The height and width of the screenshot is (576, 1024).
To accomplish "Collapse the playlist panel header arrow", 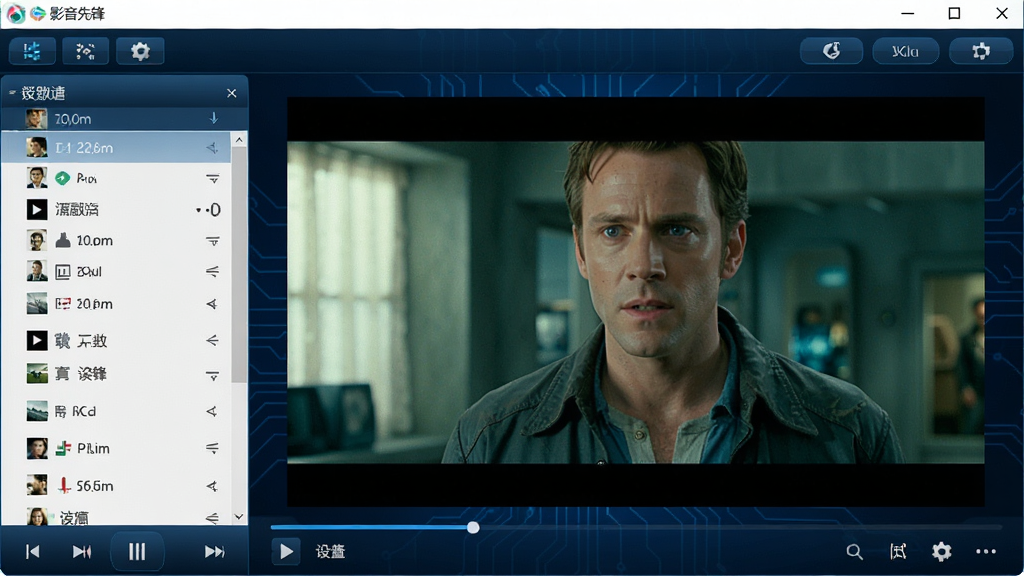I will 12,93.
